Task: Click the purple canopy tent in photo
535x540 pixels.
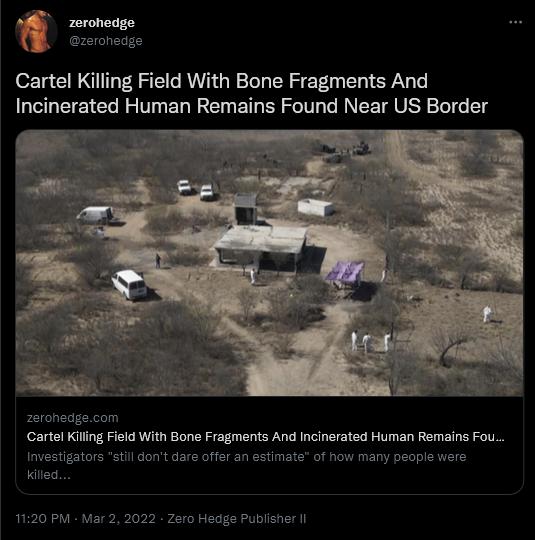Action: click(345, 272)
